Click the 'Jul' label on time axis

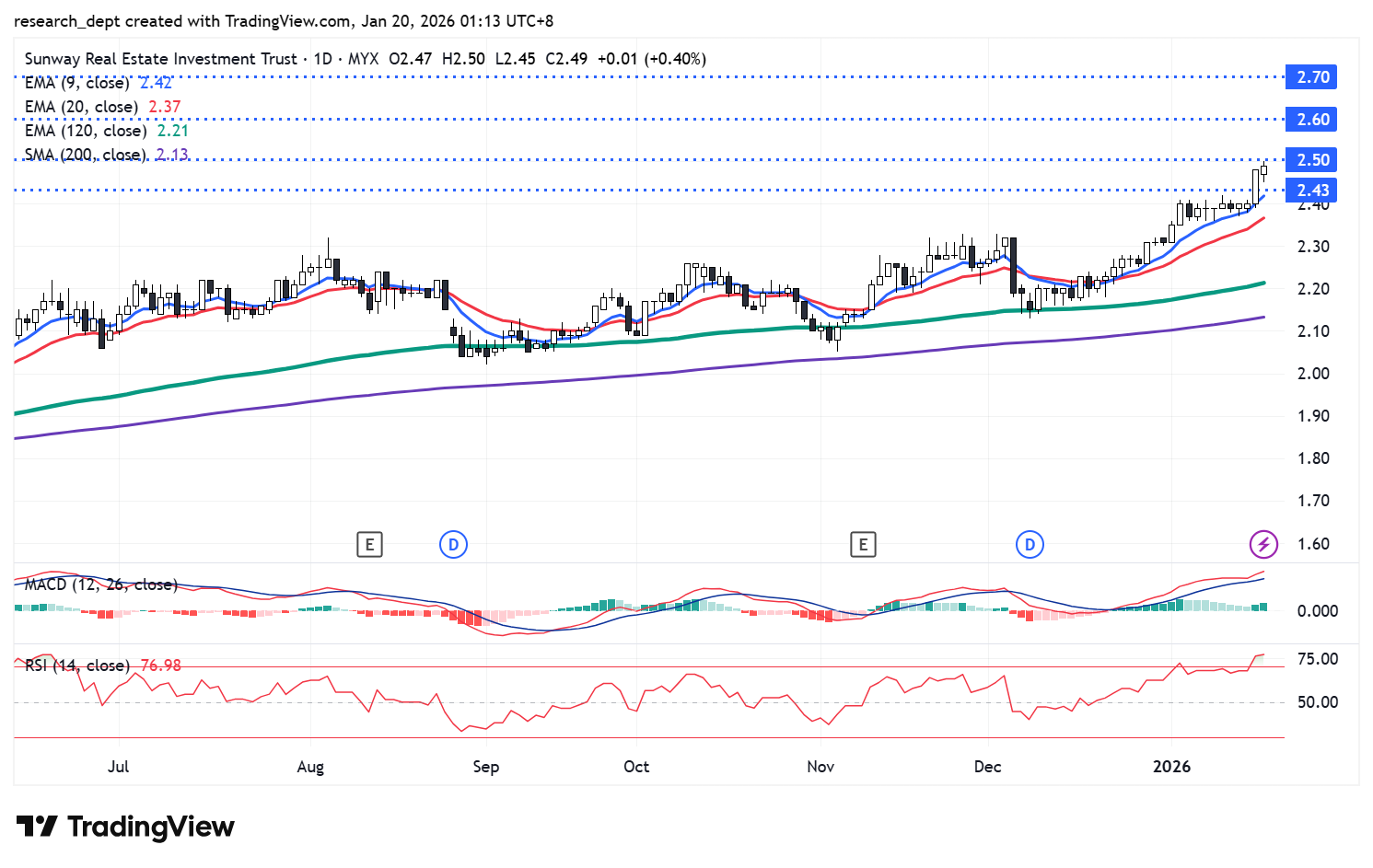click(x=118, y=767)
